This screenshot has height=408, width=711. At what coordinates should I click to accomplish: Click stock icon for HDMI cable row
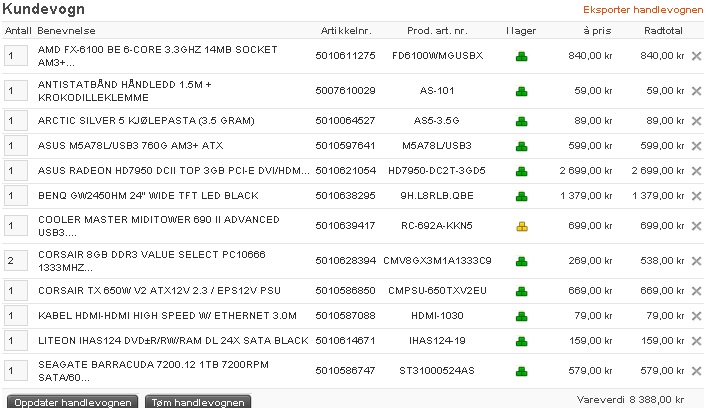521,316
